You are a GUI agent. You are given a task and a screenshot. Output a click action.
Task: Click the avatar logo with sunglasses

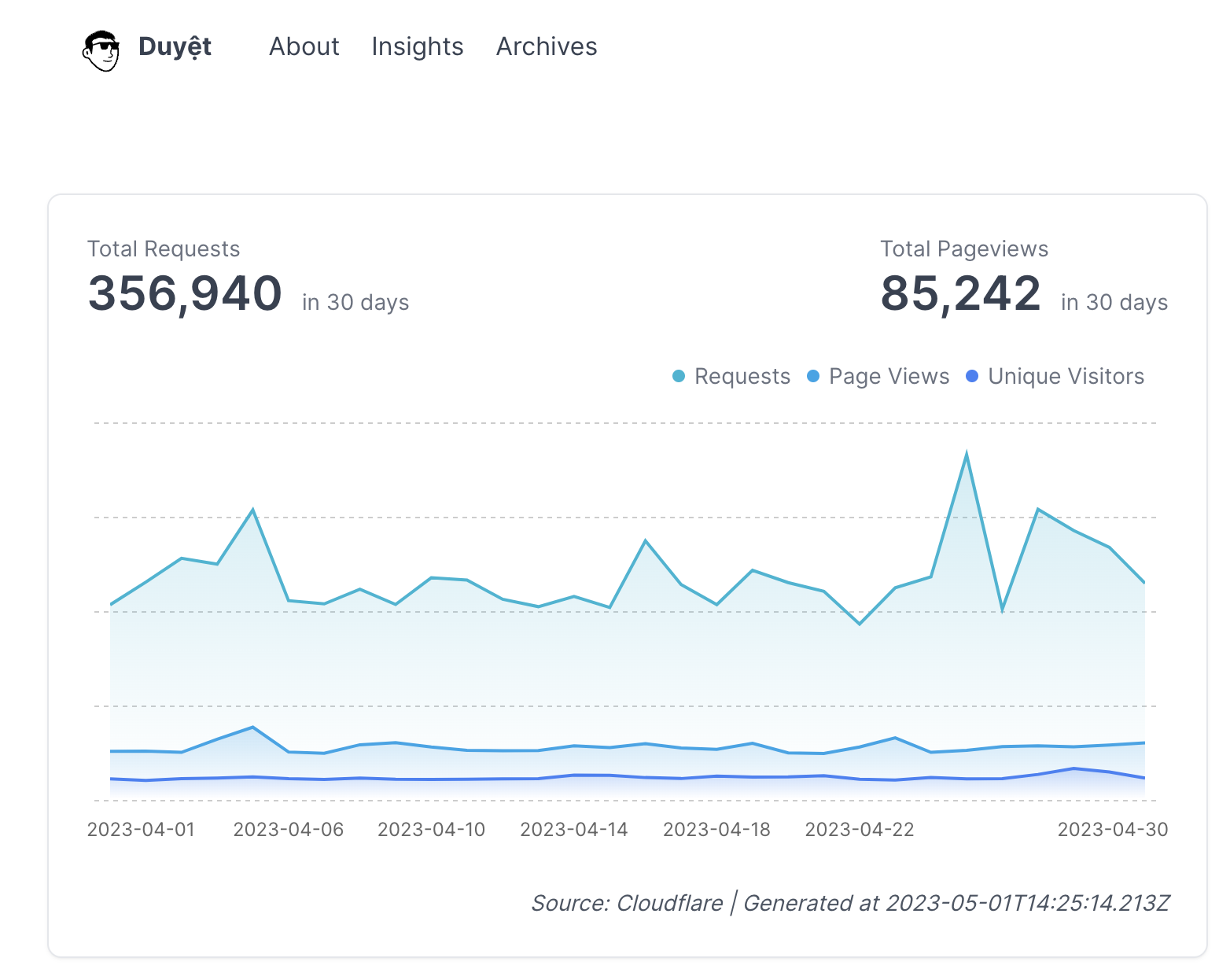coord(101,50)
